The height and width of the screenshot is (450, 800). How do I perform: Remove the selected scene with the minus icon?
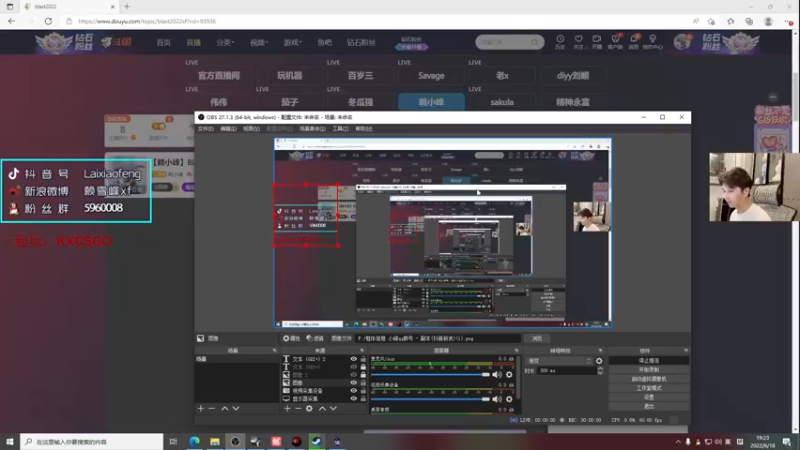point(212,409)
